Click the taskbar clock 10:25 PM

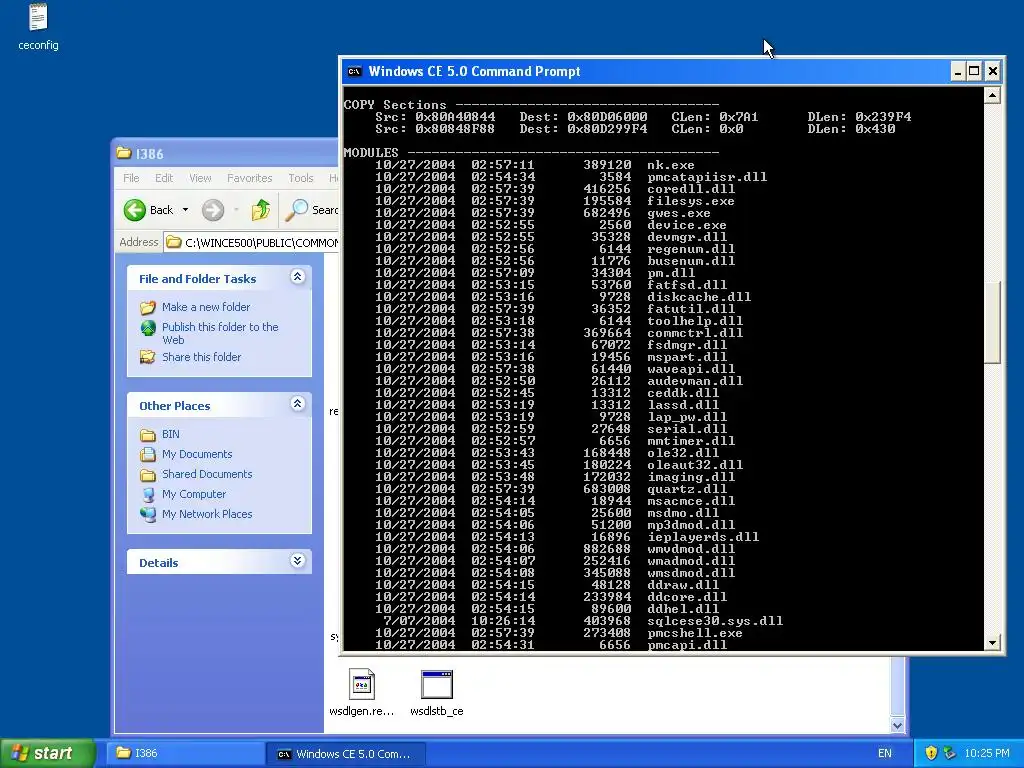987,753
